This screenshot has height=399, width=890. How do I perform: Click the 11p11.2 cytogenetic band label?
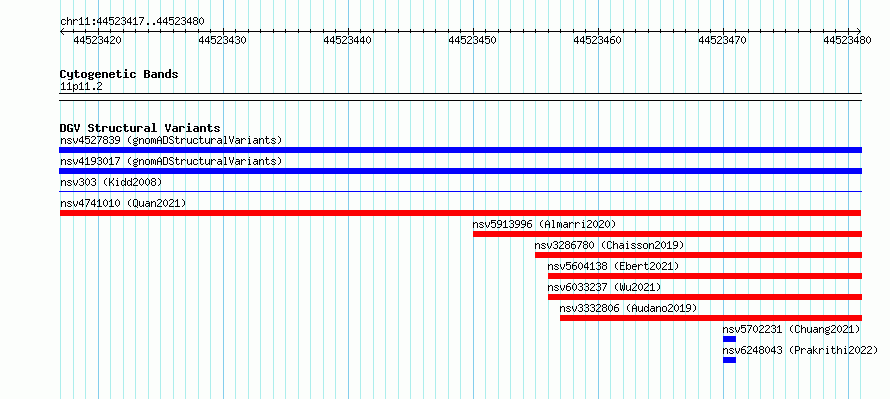[x=81, y=86]
